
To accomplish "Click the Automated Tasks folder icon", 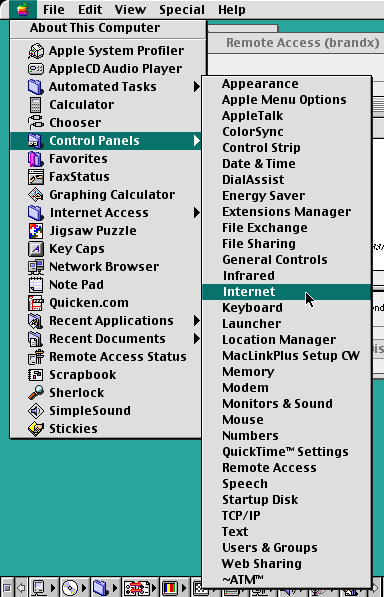I will (x=36, y=87).
